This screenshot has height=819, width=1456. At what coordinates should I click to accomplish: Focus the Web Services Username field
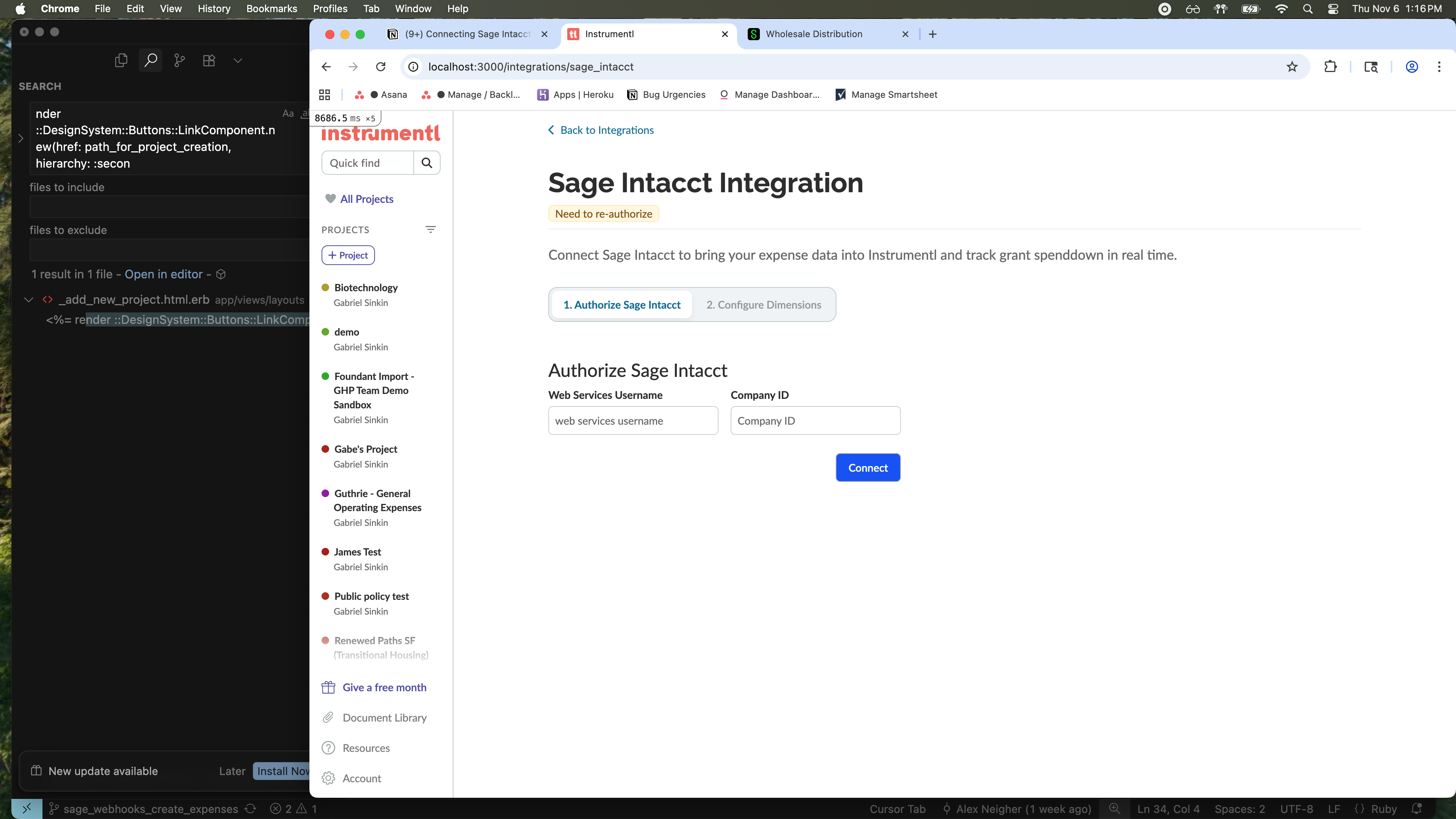(x=632, y=420)
